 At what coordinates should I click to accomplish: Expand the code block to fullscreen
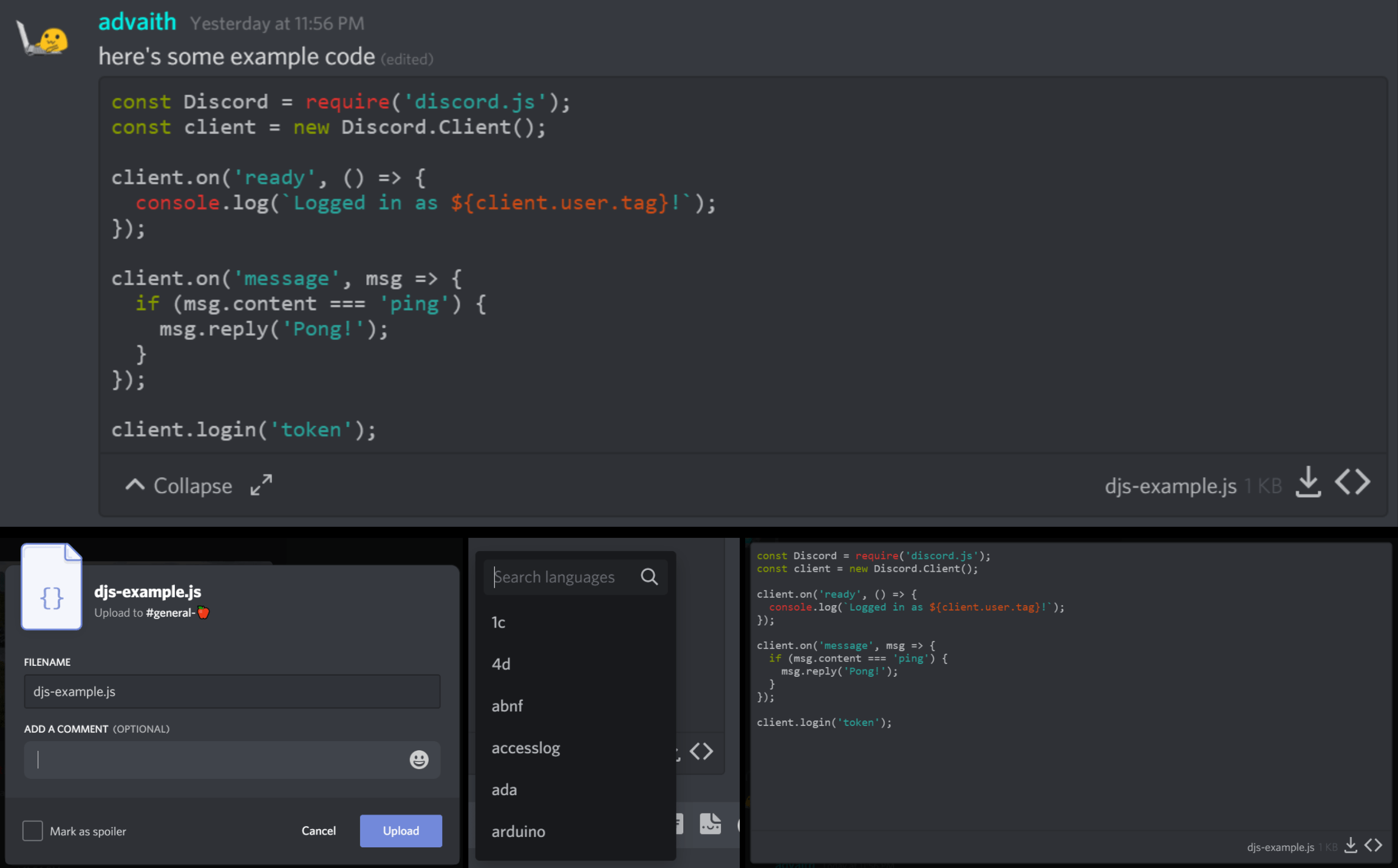261,484
